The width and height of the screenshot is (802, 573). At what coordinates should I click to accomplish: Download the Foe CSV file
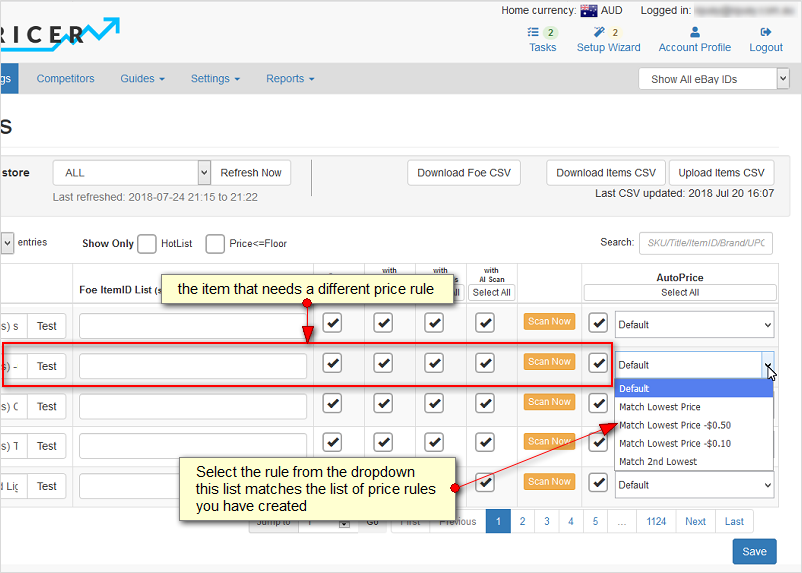coord(464,173)
